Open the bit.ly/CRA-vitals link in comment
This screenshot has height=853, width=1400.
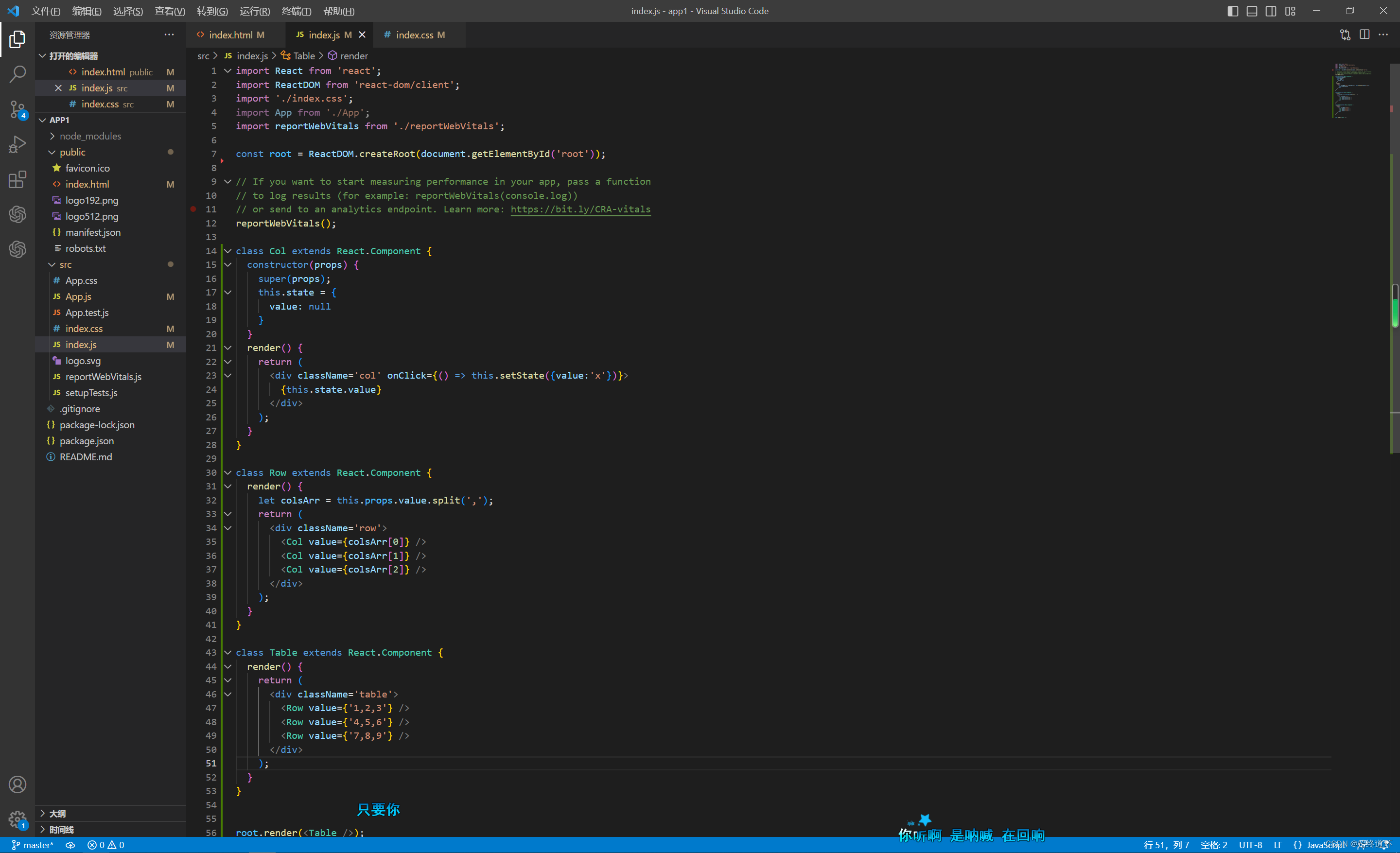[x=580, y=209]
